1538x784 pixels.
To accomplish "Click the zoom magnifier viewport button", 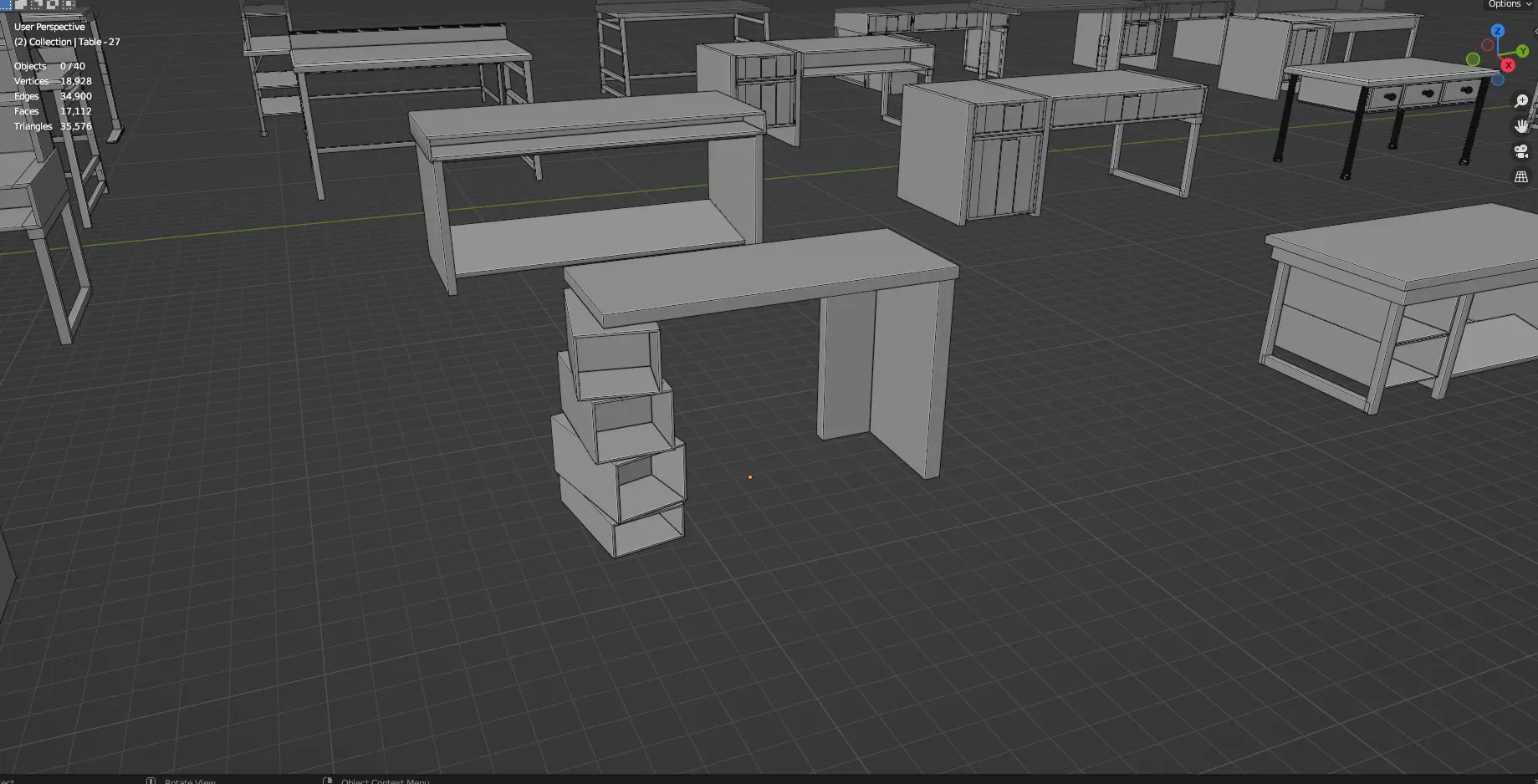I will [x=1521, y=101].
